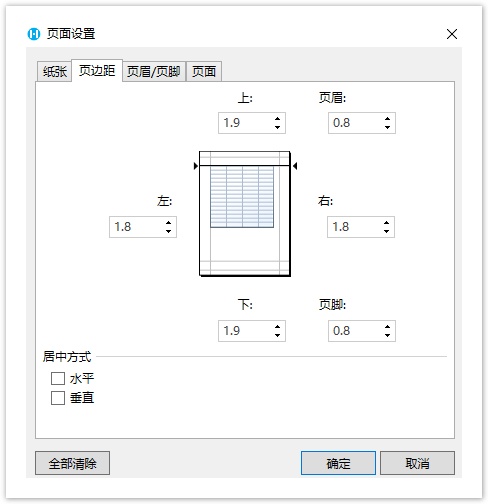Decrease the 左 left margin value
Viewport: 488px width, 504px height.
(x=168, y=231)
